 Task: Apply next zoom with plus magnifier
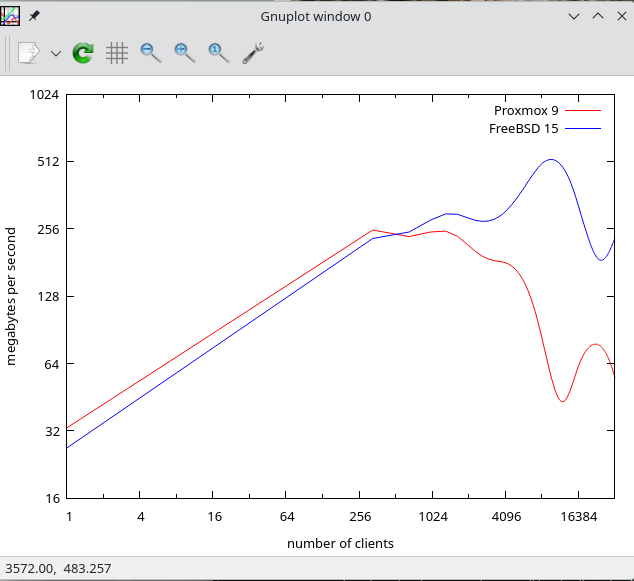click(x=185, y=53)
